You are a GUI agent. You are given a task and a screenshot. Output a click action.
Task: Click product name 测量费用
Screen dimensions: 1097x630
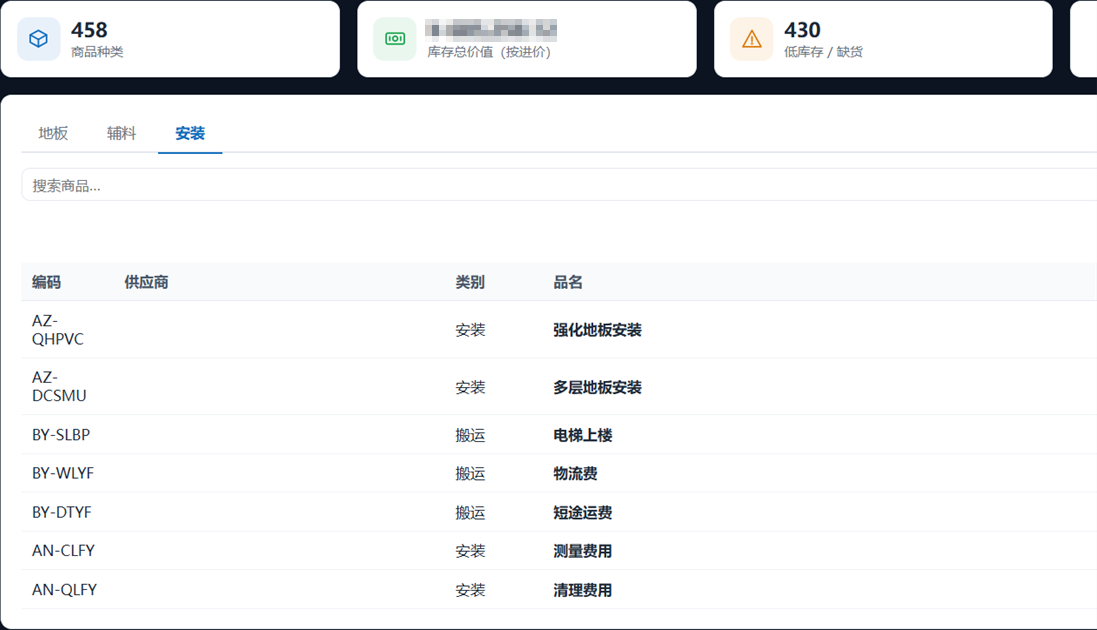pyautogui.click(x=583, y=552)
